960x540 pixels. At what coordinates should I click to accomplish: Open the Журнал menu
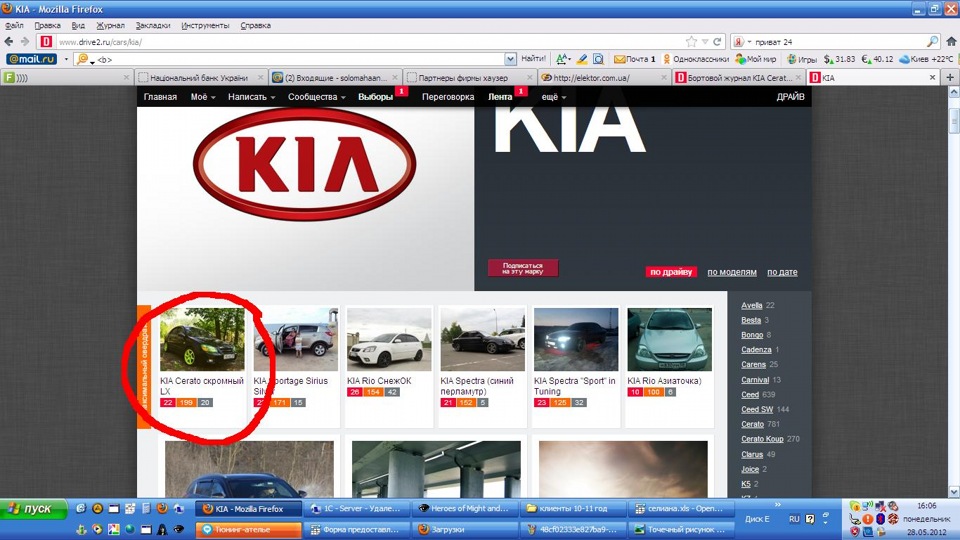pyautogui.click(x=110, y=25)
